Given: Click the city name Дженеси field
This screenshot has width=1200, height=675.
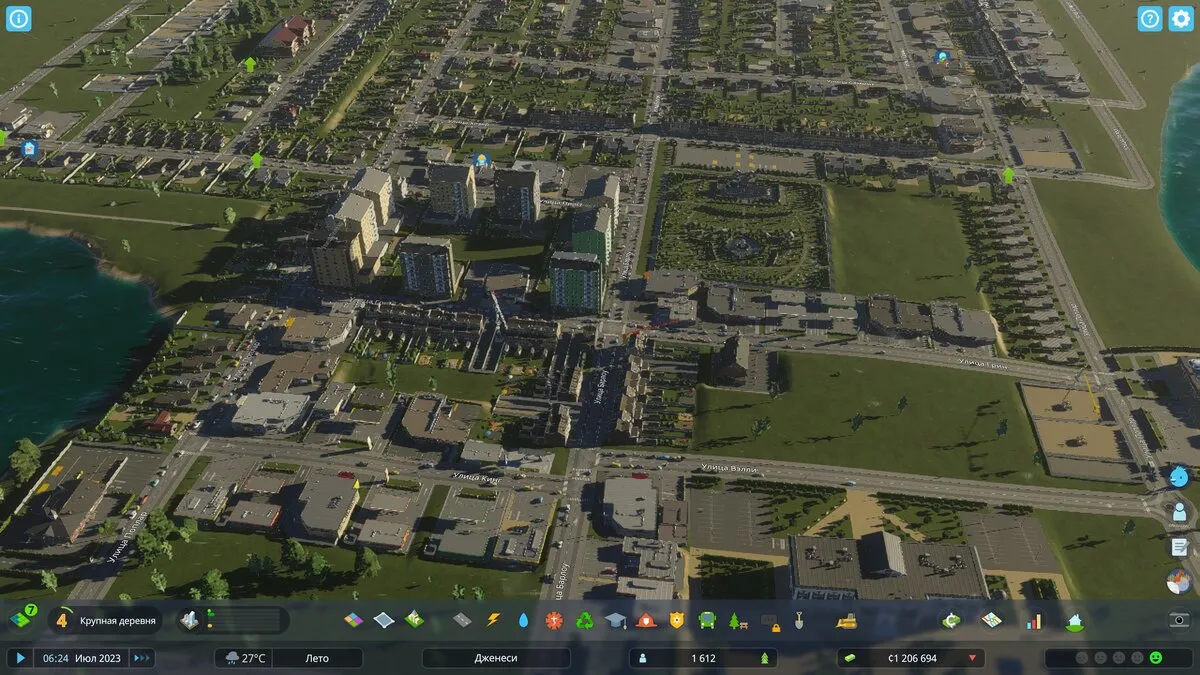Looking at the screenshot, I should [496, 658].
